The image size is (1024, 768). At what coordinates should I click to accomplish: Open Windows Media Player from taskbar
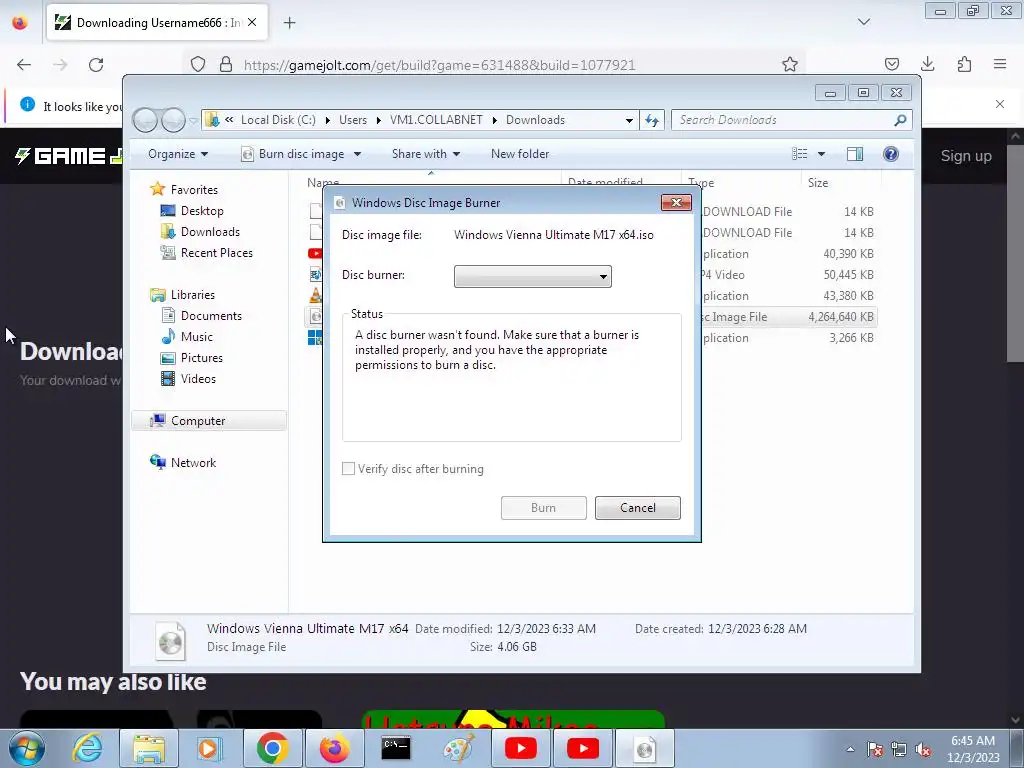tap(210, 748)
